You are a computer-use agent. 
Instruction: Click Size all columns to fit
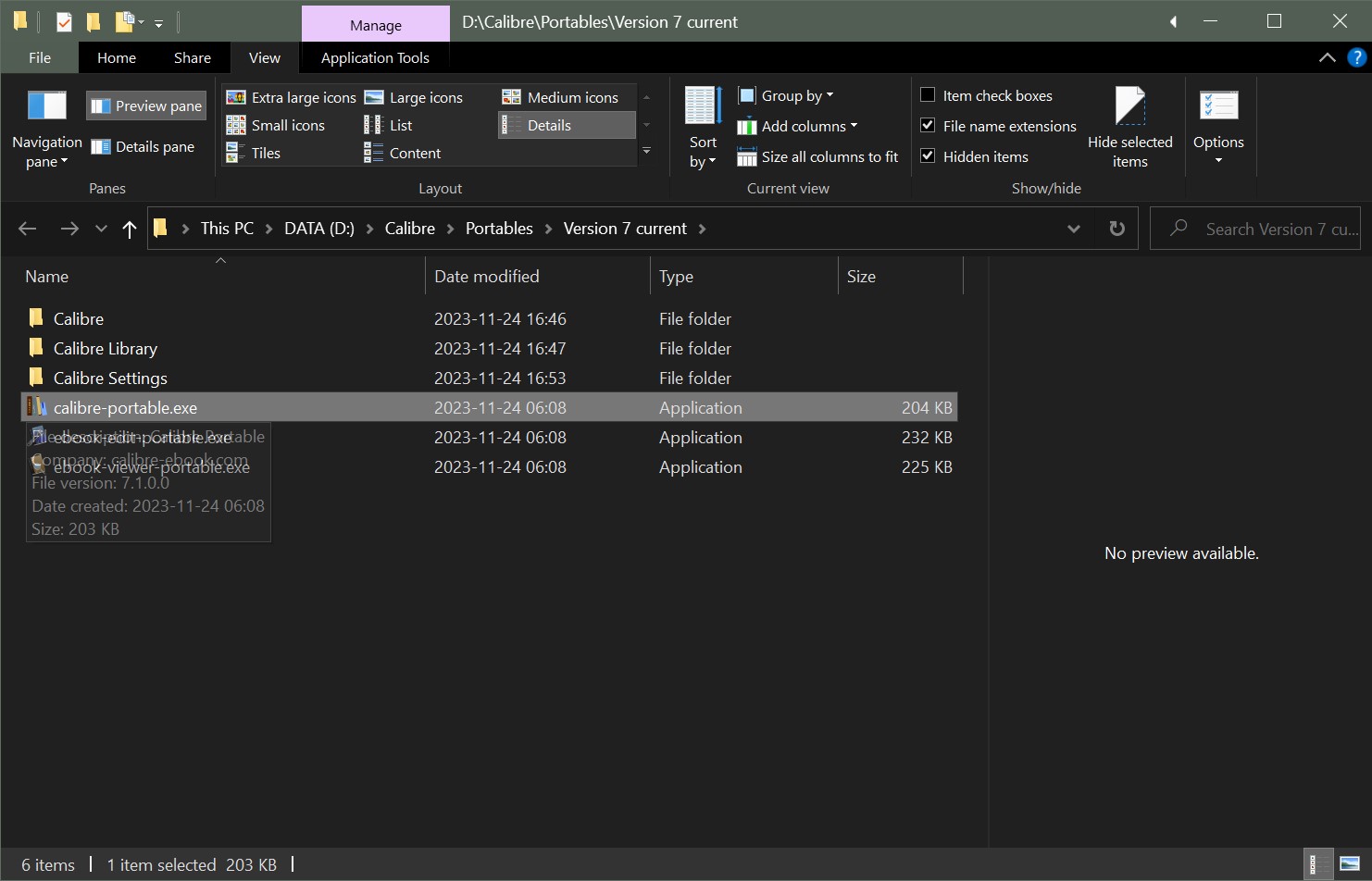coord(817,156)
